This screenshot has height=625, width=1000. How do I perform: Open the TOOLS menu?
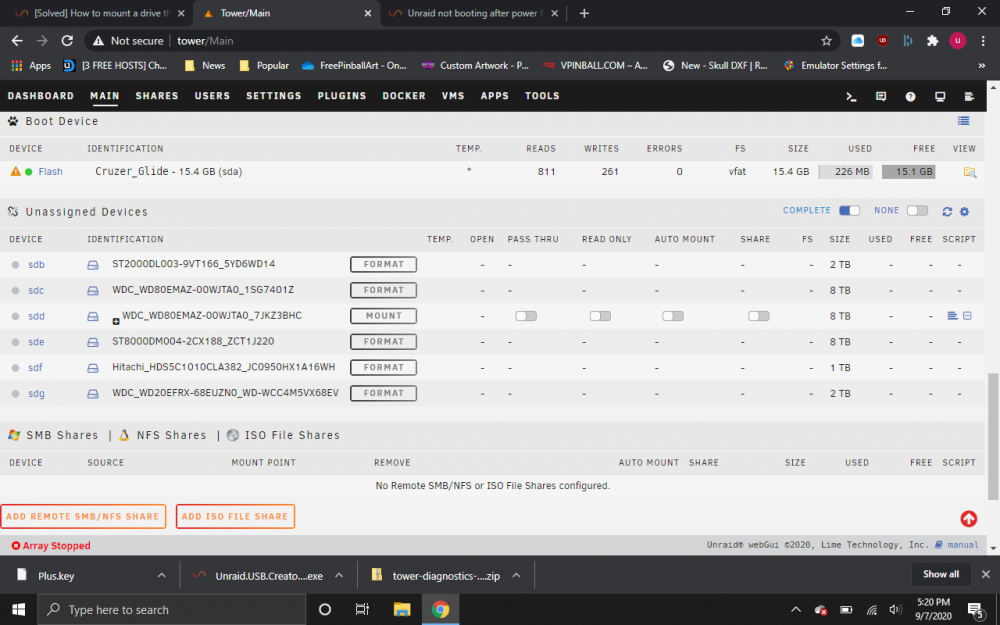542,96
